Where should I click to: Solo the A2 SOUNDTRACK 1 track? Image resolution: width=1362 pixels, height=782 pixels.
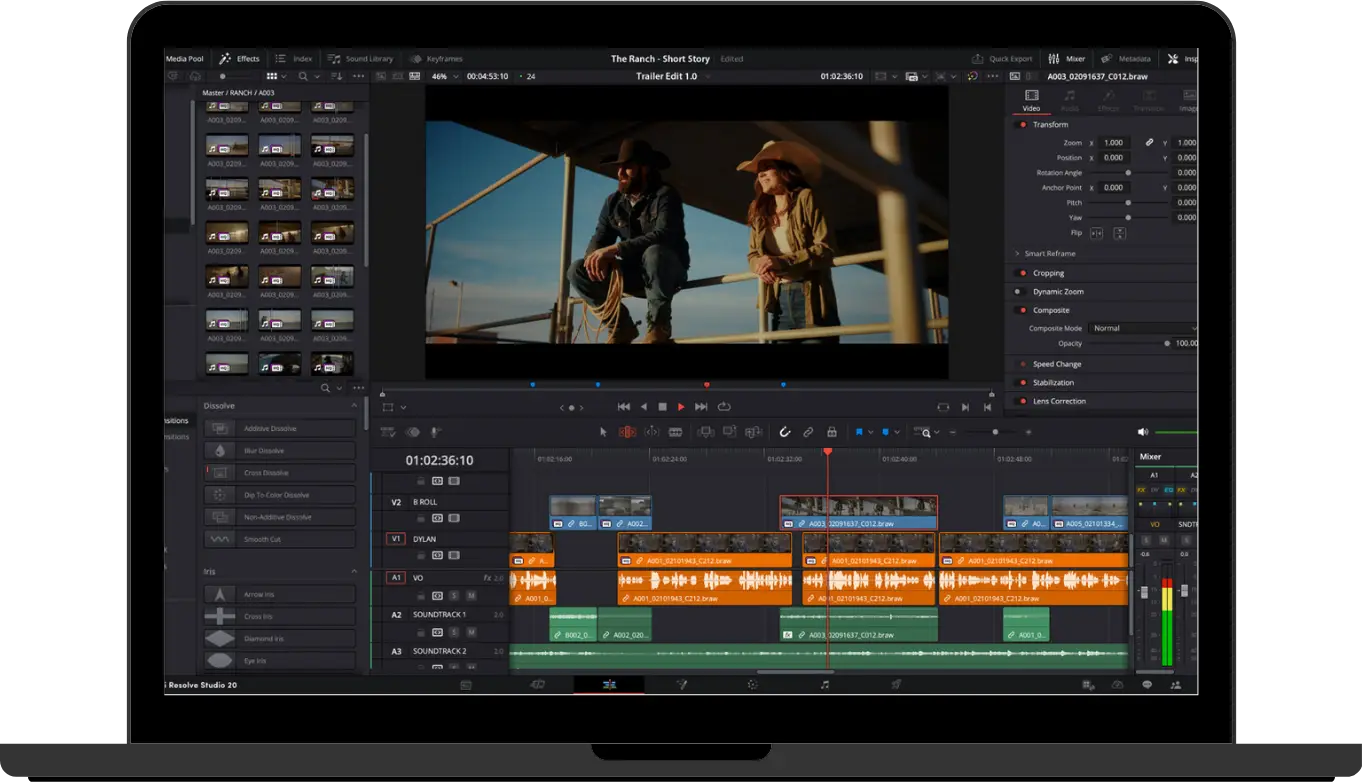pos(454,633)
